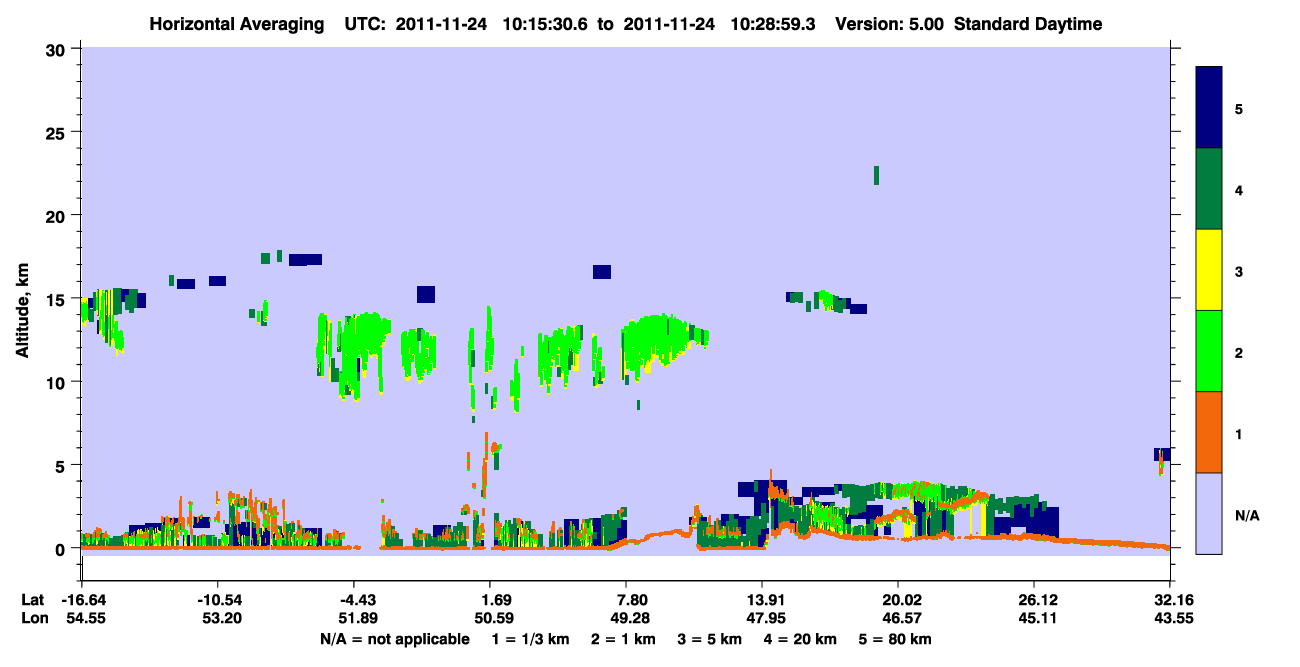
Task: Click the 'Lat' row label
Action: pyautogui.click(x=32, y=600)
